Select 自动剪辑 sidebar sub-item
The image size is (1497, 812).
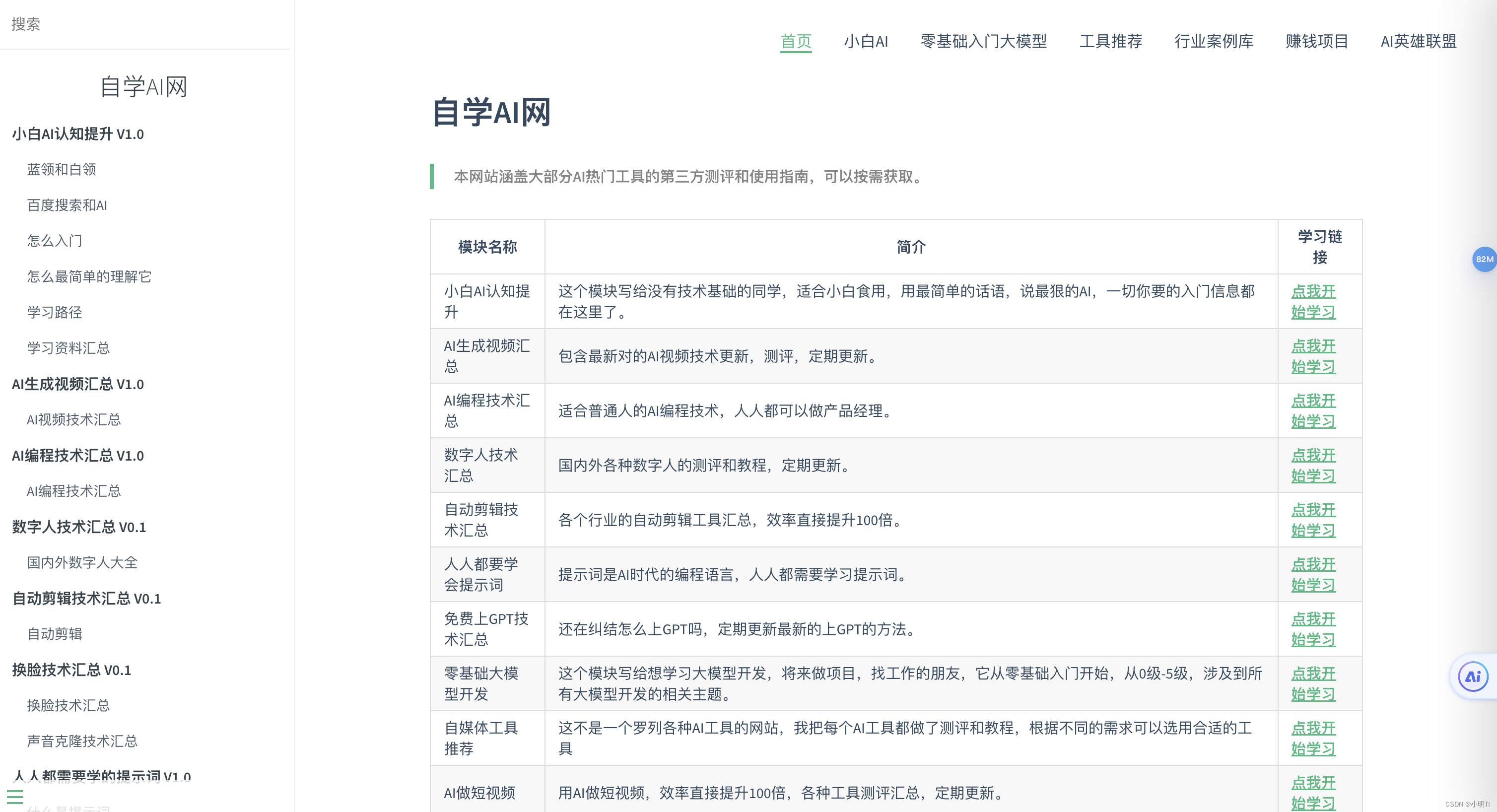[55, 633]
